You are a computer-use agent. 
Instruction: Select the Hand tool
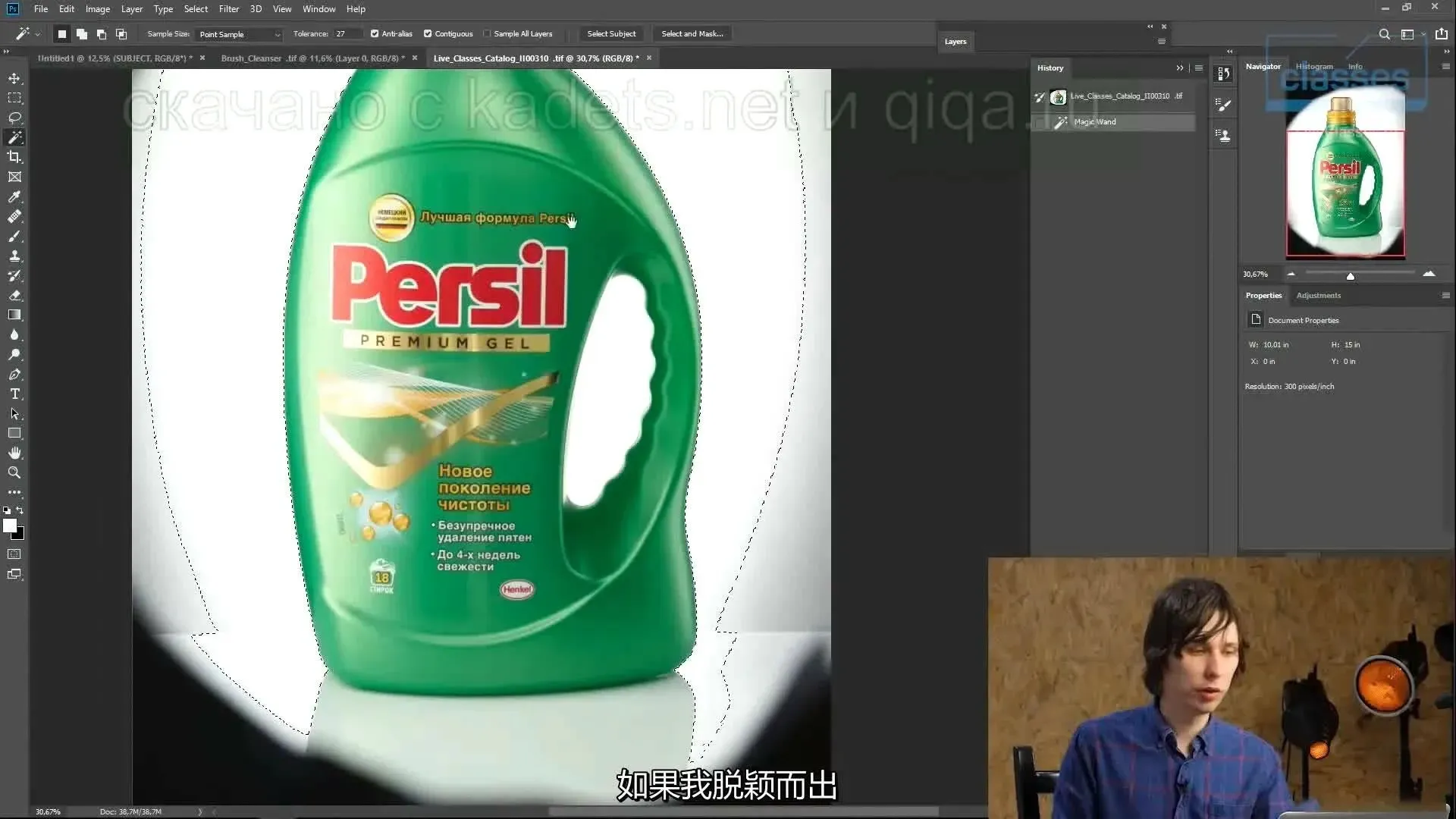click(x=14, y=453)
